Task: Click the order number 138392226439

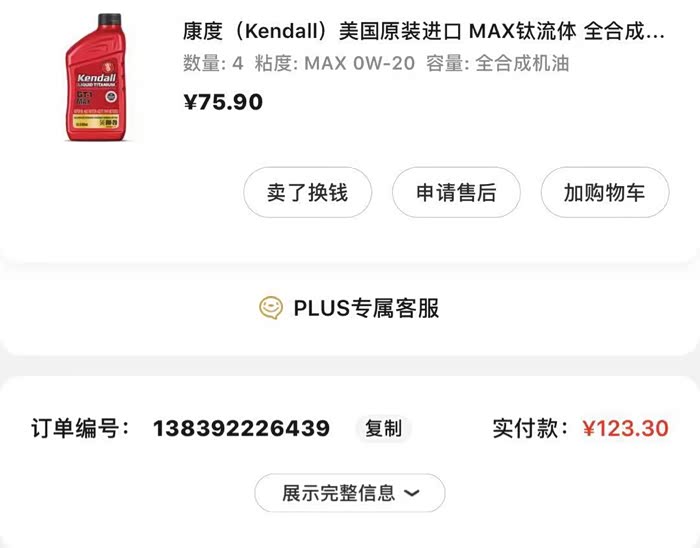Action: pos(242,428)
